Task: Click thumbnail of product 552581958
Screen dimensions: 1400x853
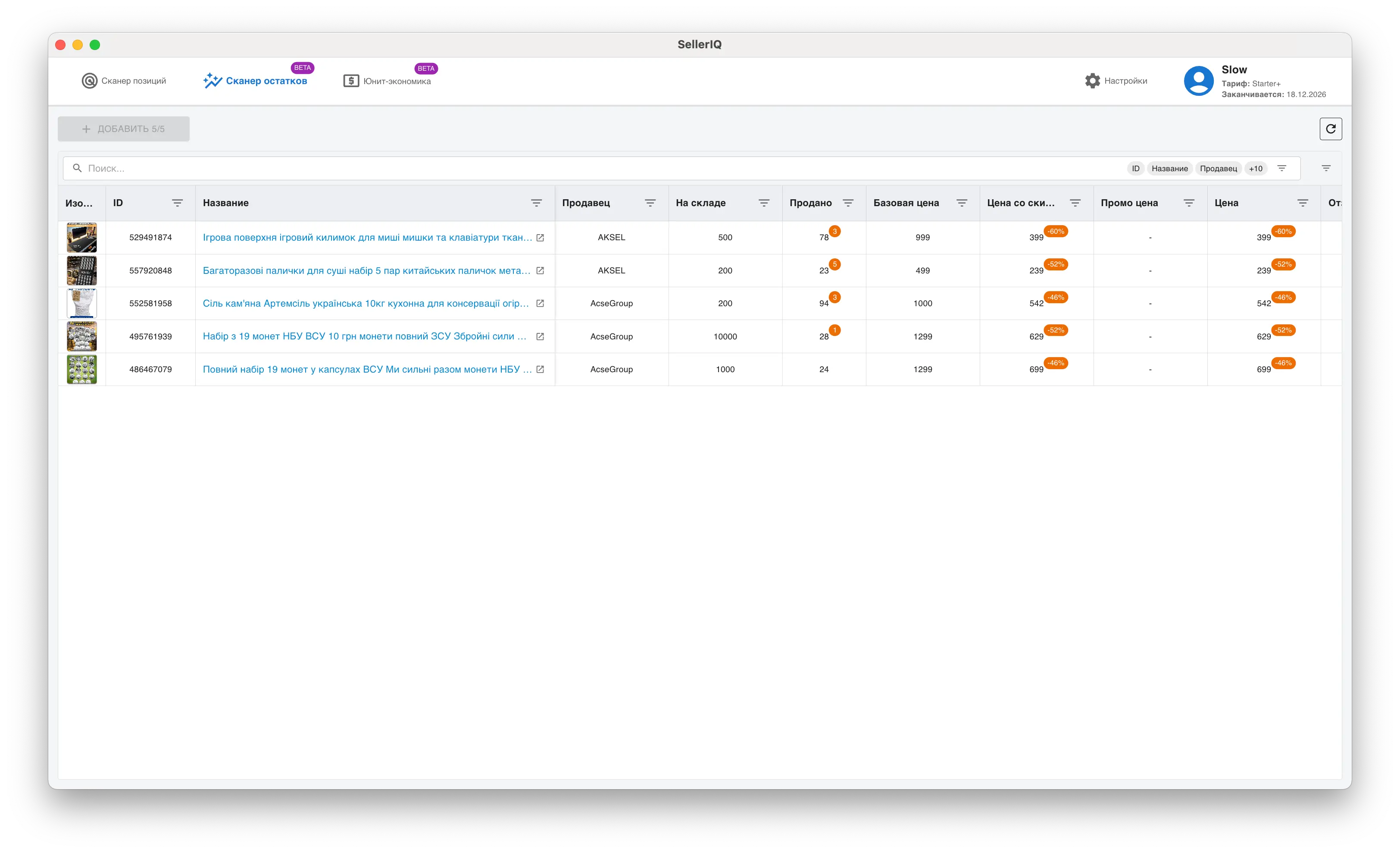Action: coord(82,304)
